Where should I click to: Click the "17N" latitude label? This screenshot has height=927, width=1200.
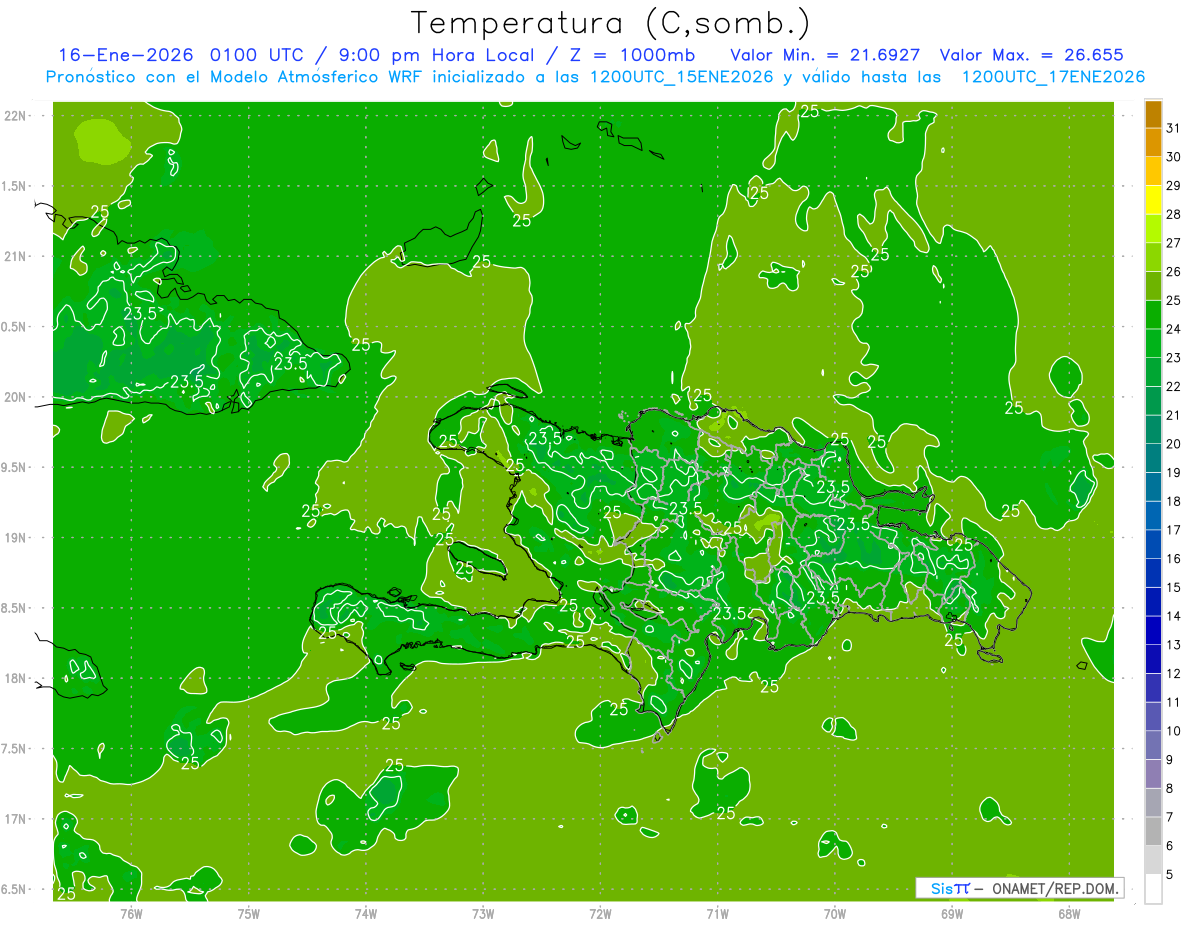[x=17, y=819]
